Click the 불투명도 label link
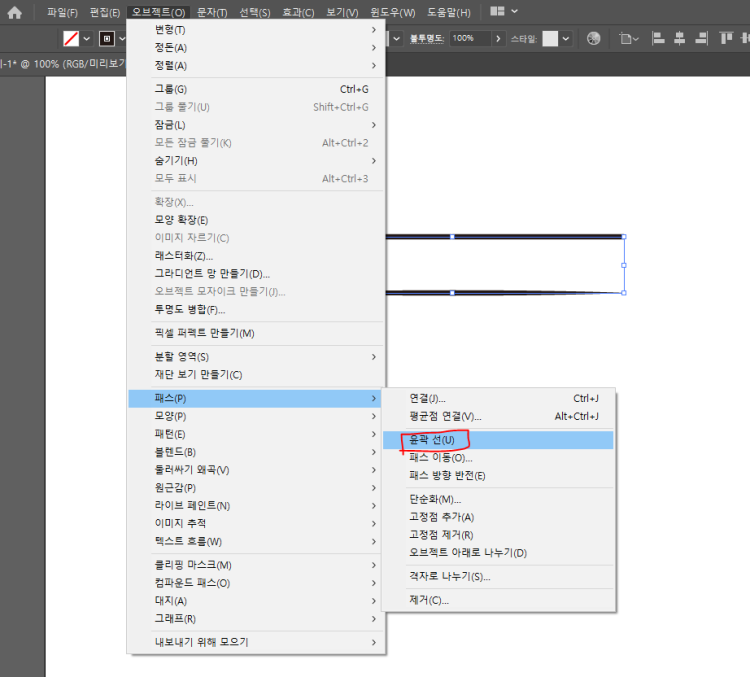This screenshot has height=677, width=750. click(x=427, y=38)
